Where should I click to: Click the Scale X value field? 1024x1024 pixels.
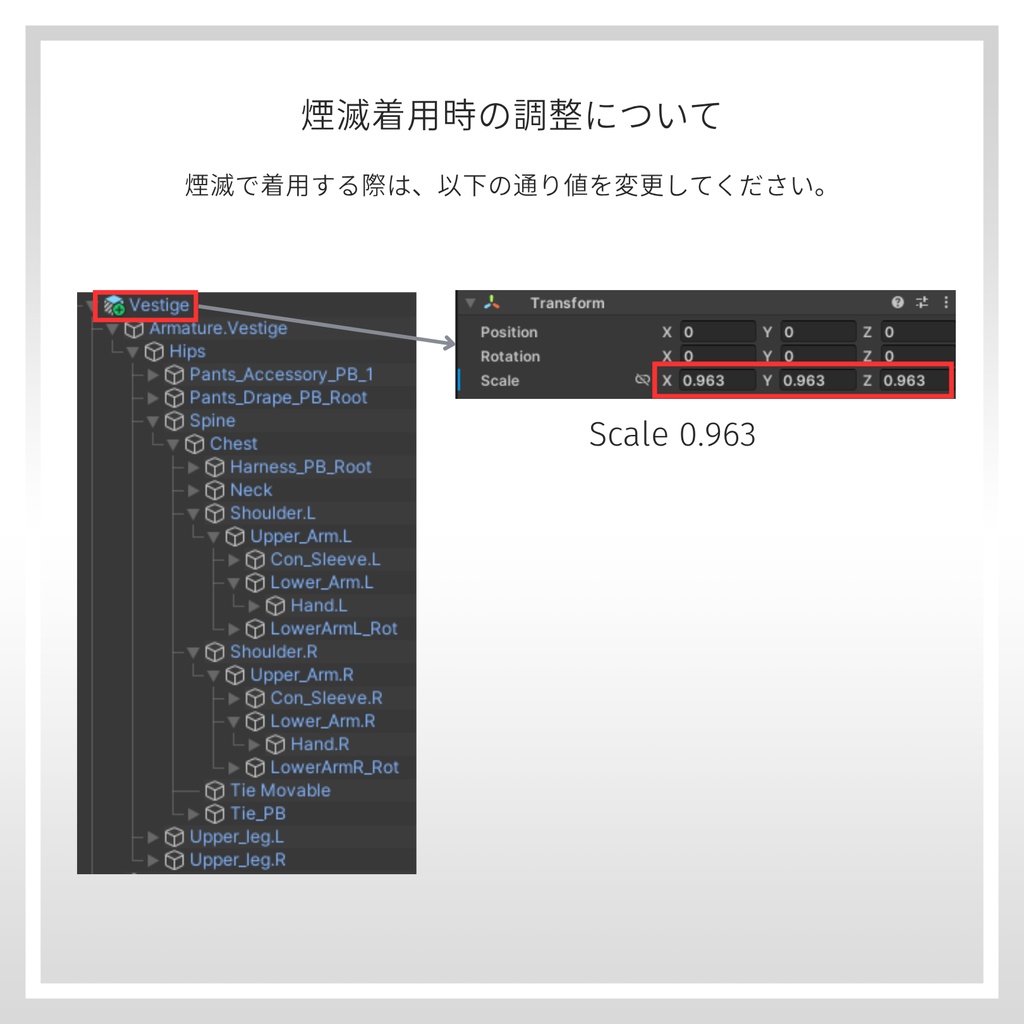[x=716, y=380]
